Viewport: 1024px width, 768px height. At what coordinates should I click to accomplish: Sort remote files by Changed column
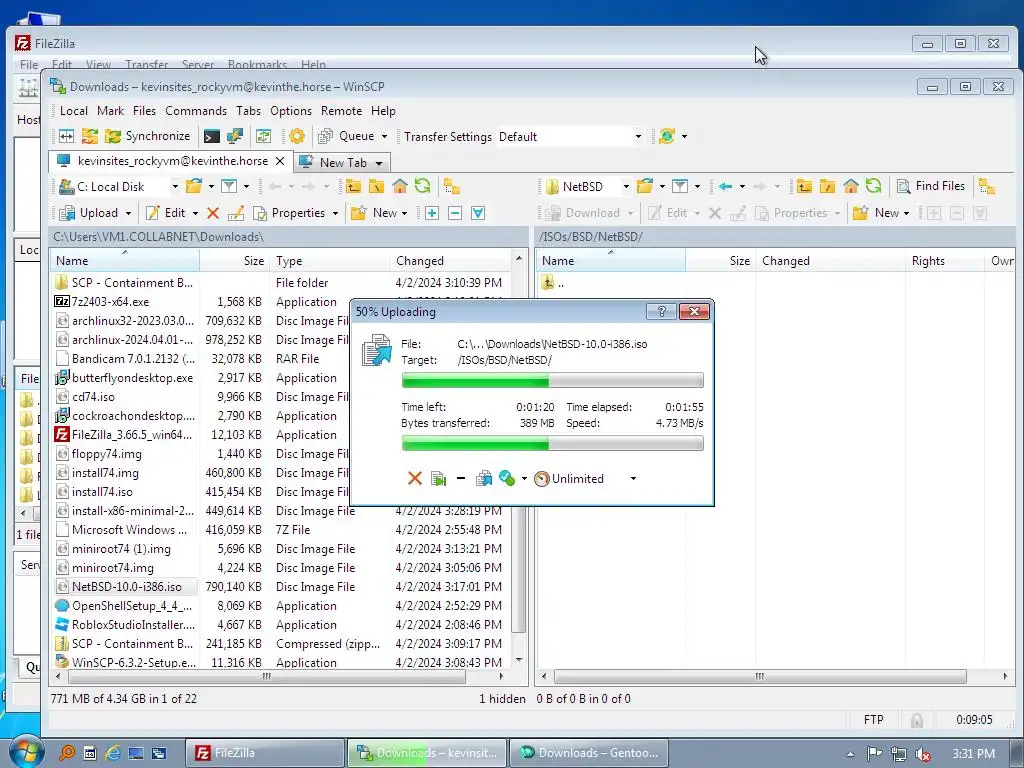click(x=830, y=261)
